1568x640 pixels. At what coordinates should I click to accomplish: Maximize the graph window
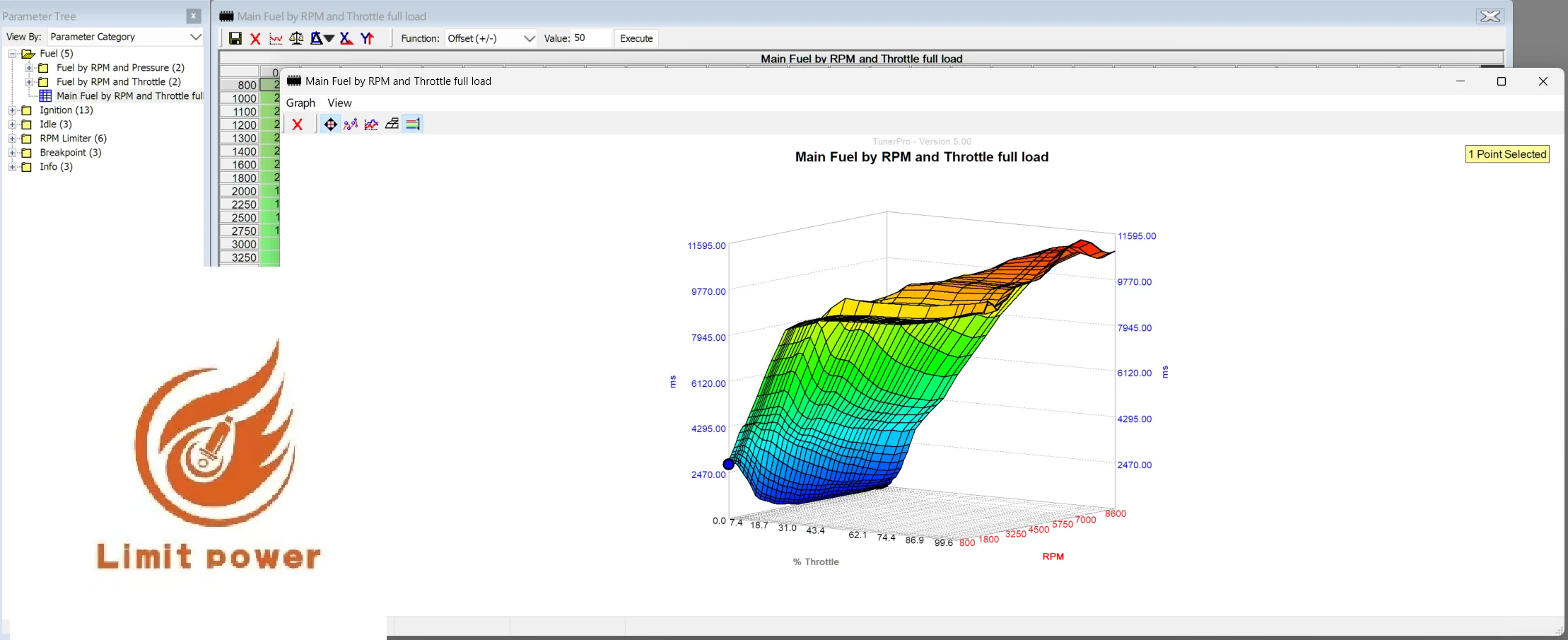[x=1502, y=81]
